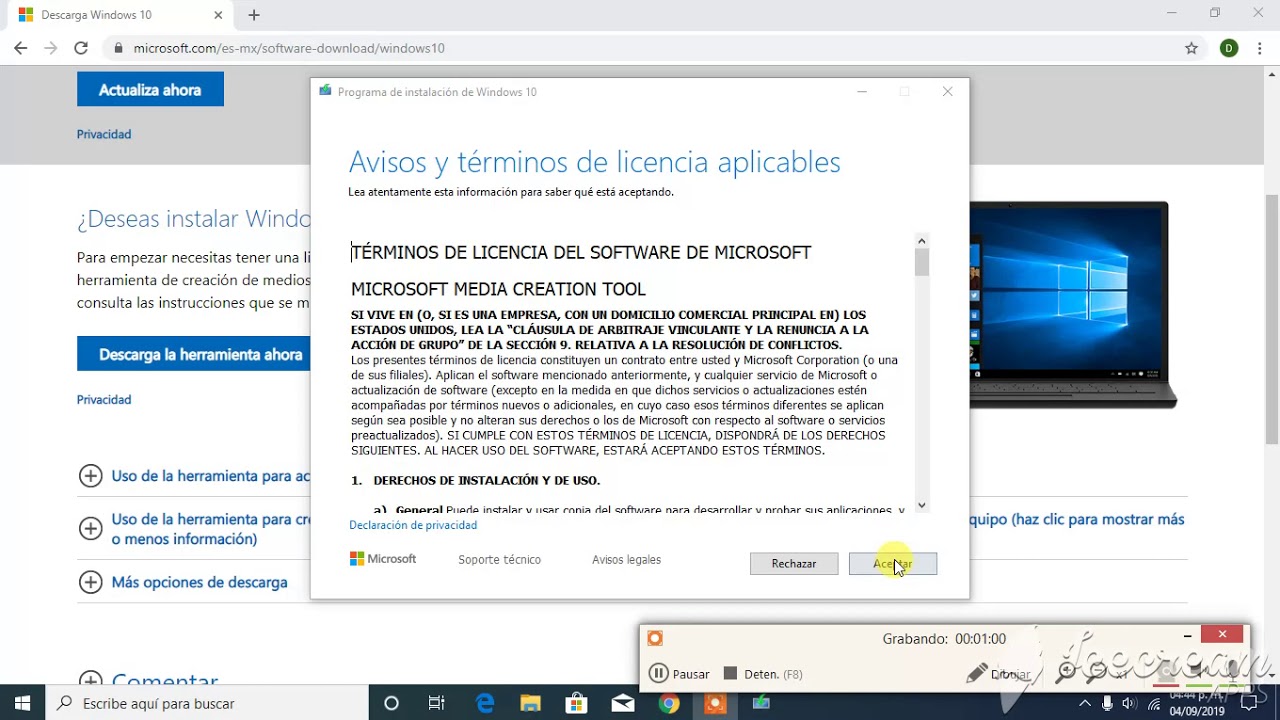This screenshot has height=720, width=1280.
Task: Switch to the screen recorder taskbar icon
Action: coord(715,703)
